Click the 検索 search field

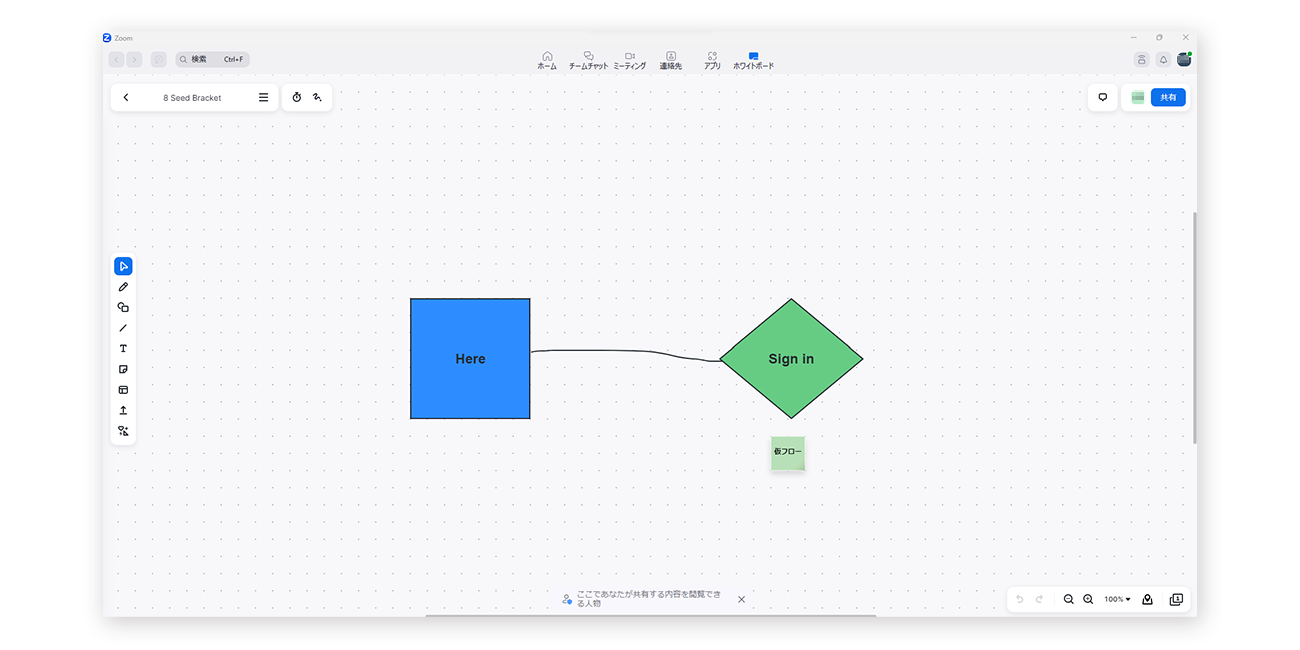pos(213,60)
